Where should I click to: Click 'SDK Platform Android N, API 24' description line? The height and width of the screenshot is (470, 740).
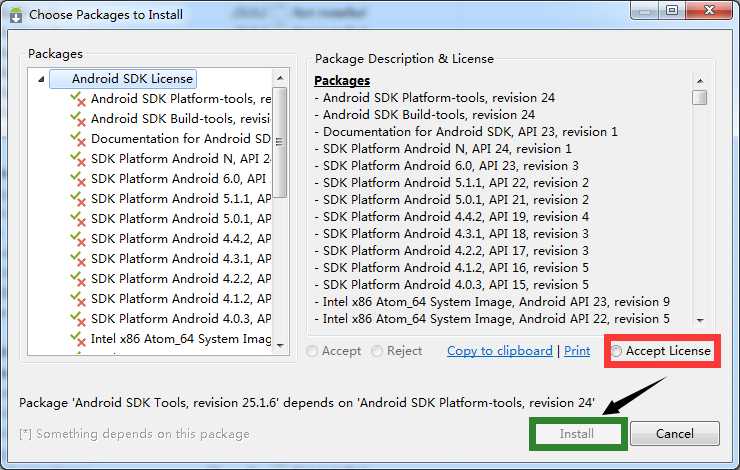tap(443, 149)
